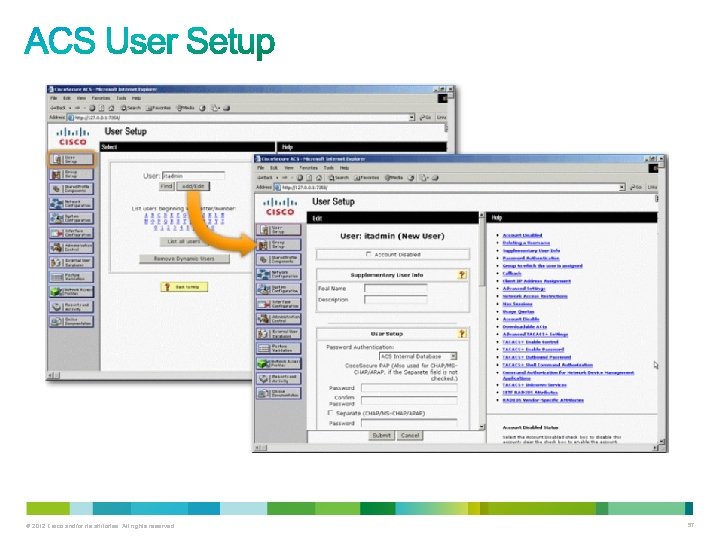
Task: Click Edit pane vertical scrollbar
Action: click(482, 320)
